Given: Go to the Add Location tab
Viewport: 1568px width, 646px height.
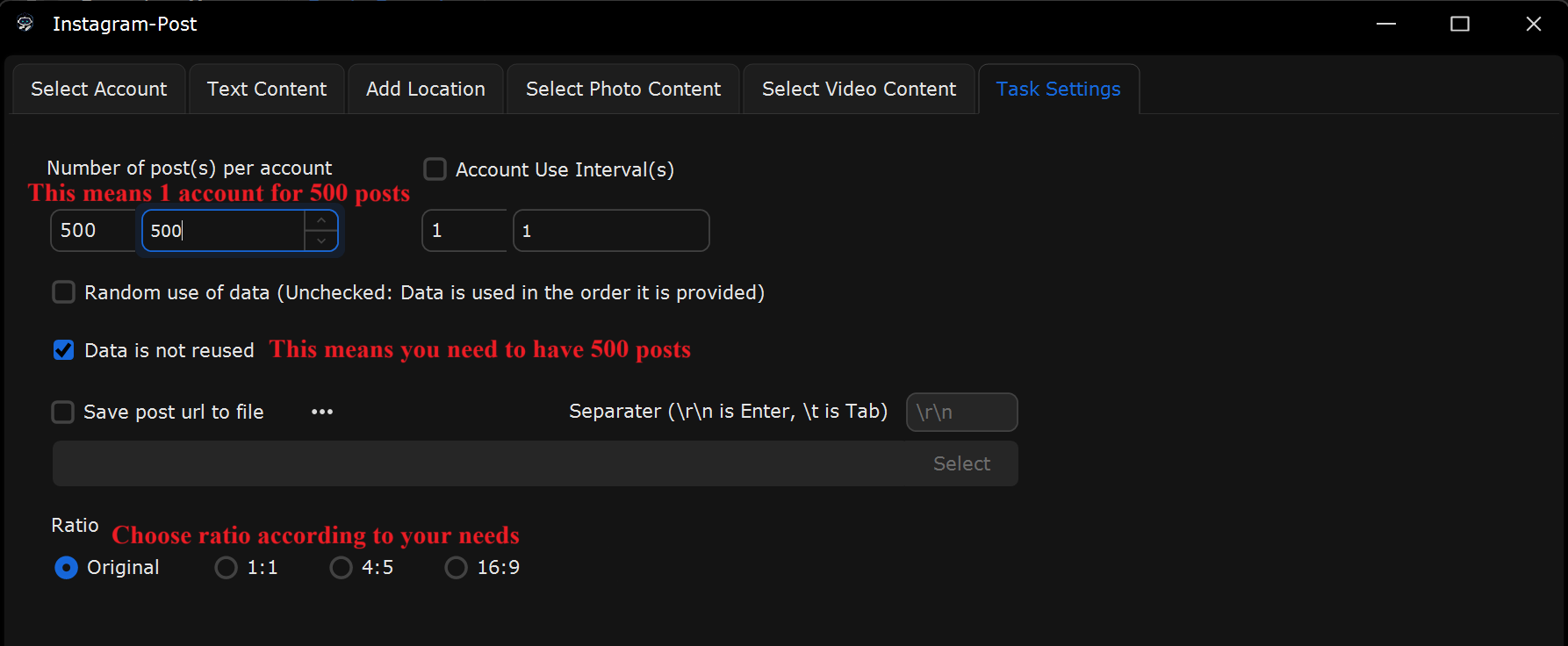Looking at the screenshot, I should pos(426,89).
